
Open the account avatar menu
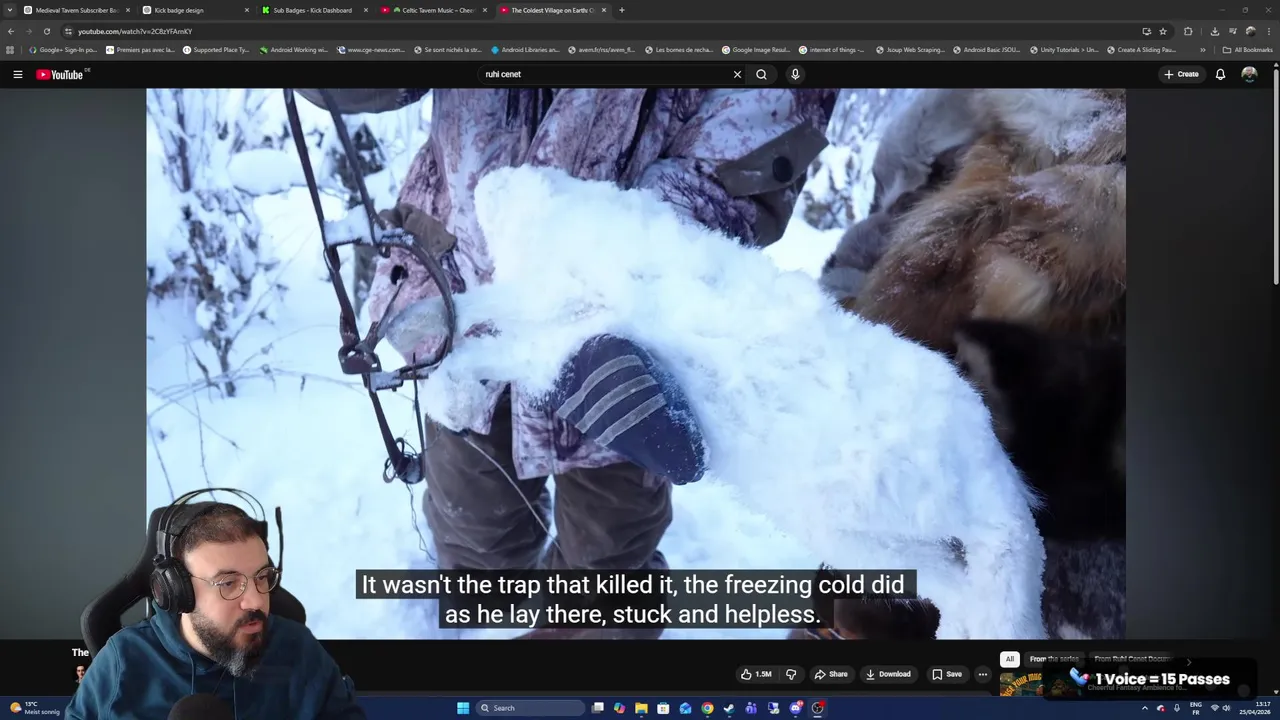(x=1249, y=74)
